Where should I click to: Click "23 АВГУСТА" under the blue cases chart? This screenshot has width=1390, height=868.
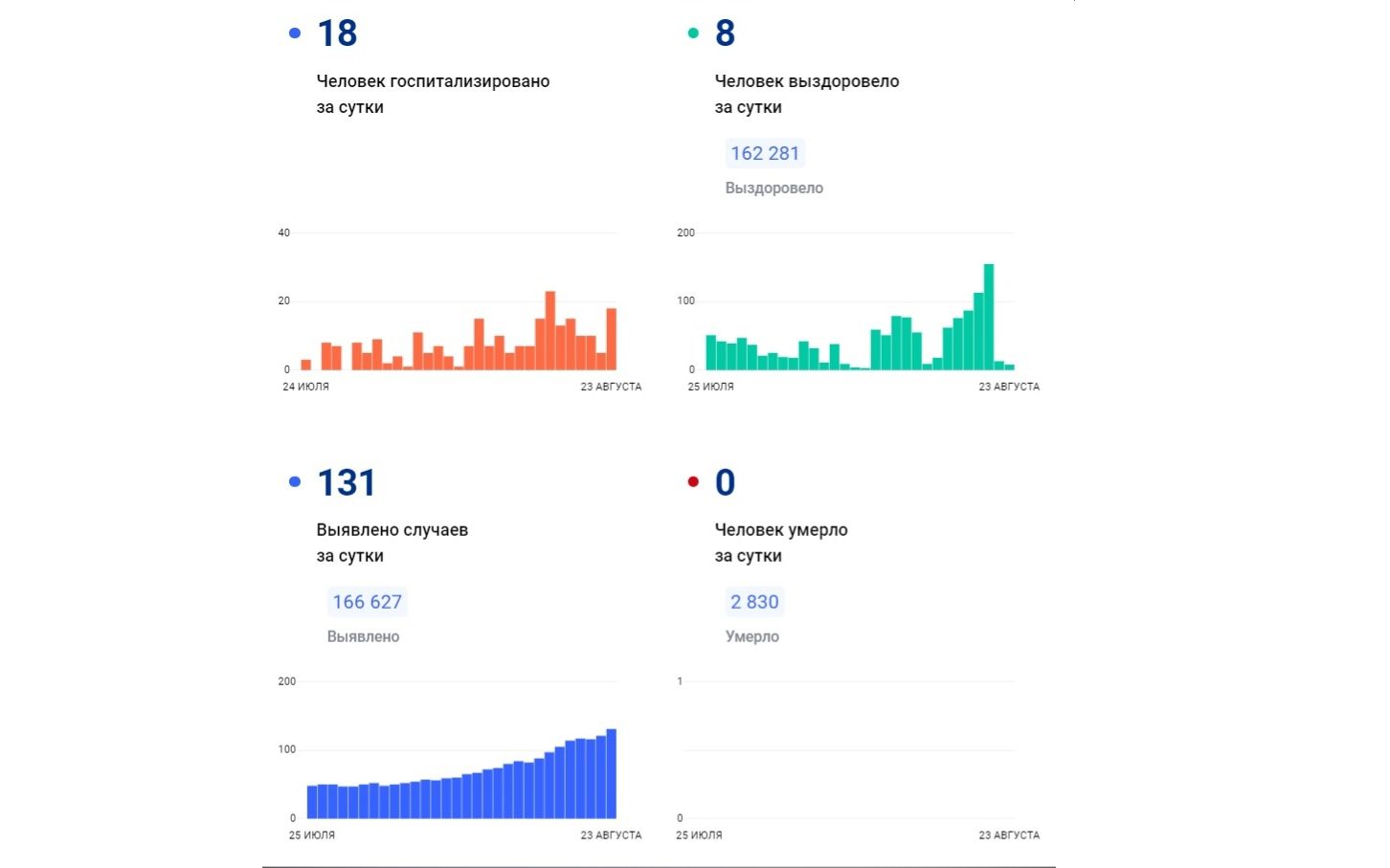coord(611,835)
